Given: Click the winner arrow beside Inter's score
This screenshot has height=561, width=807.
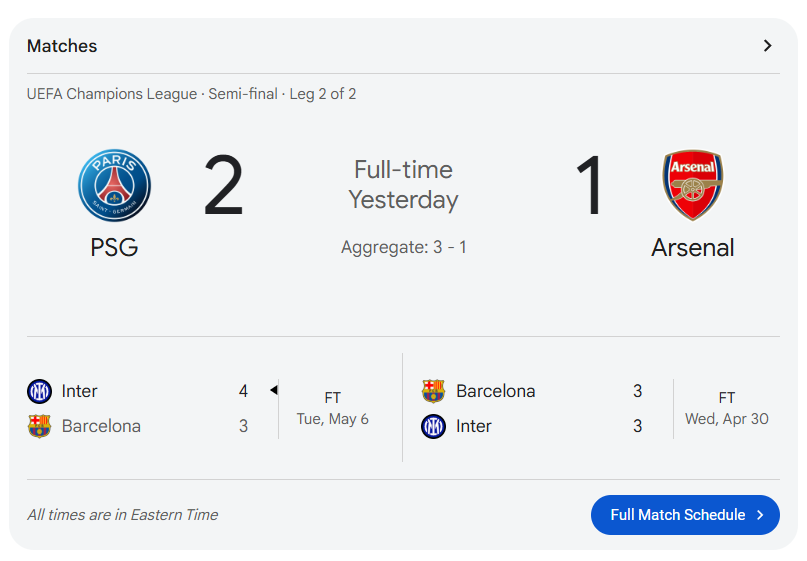Looking at the screenshot, I should [274, 390].
